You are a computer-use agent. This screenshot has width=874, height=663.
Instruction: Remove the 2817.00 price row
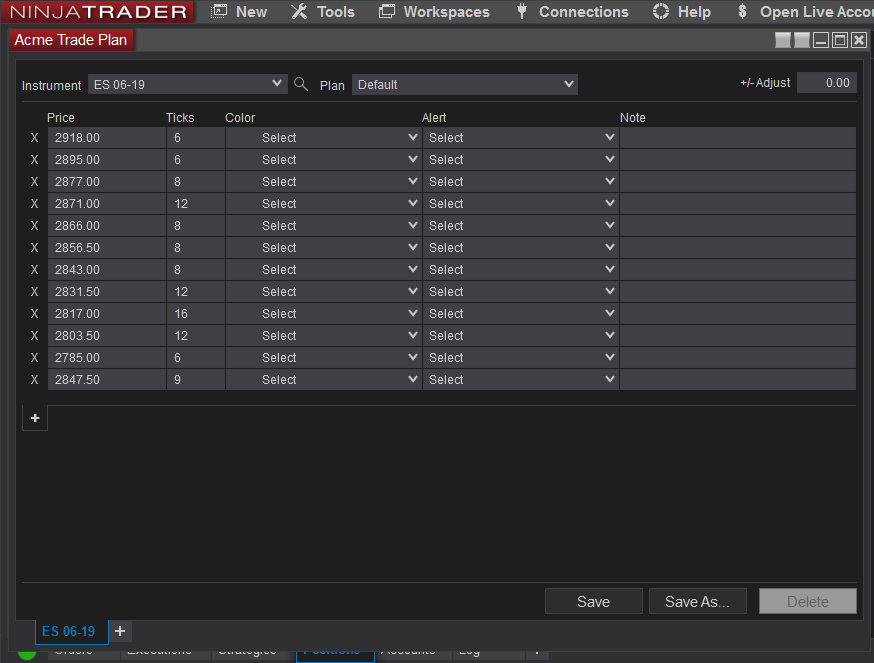(35, 314)
